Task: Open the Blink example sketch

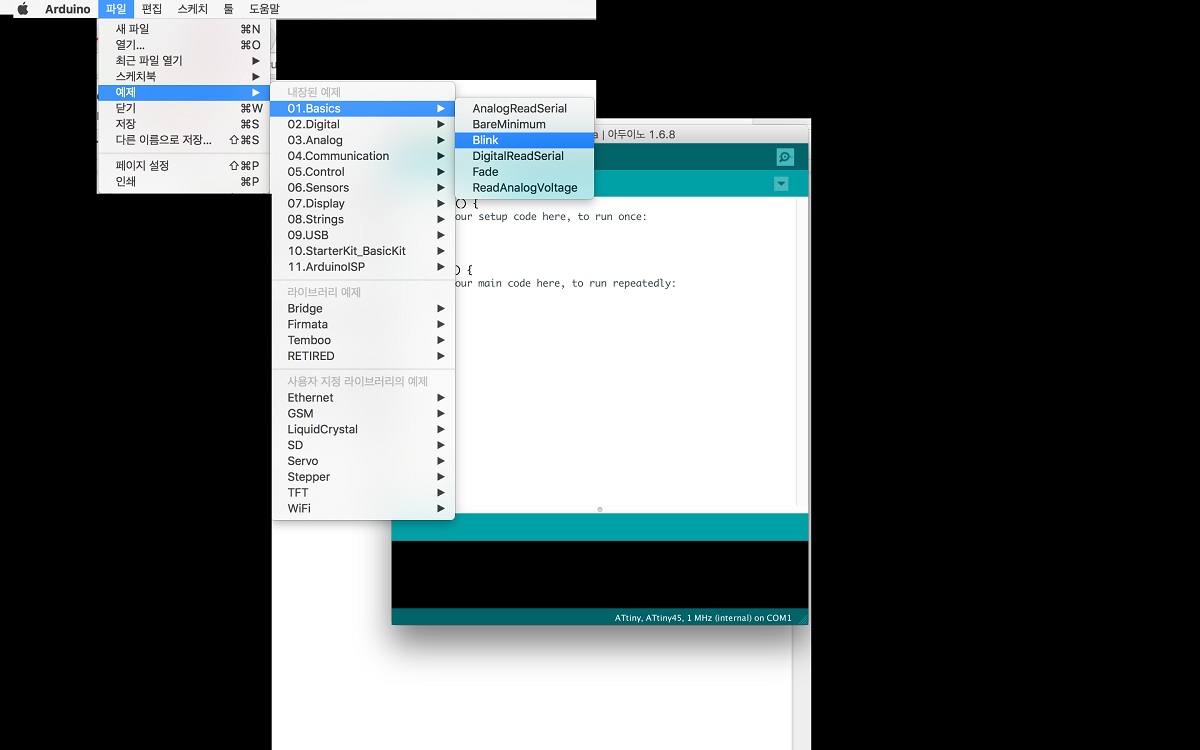Action: 525,140
